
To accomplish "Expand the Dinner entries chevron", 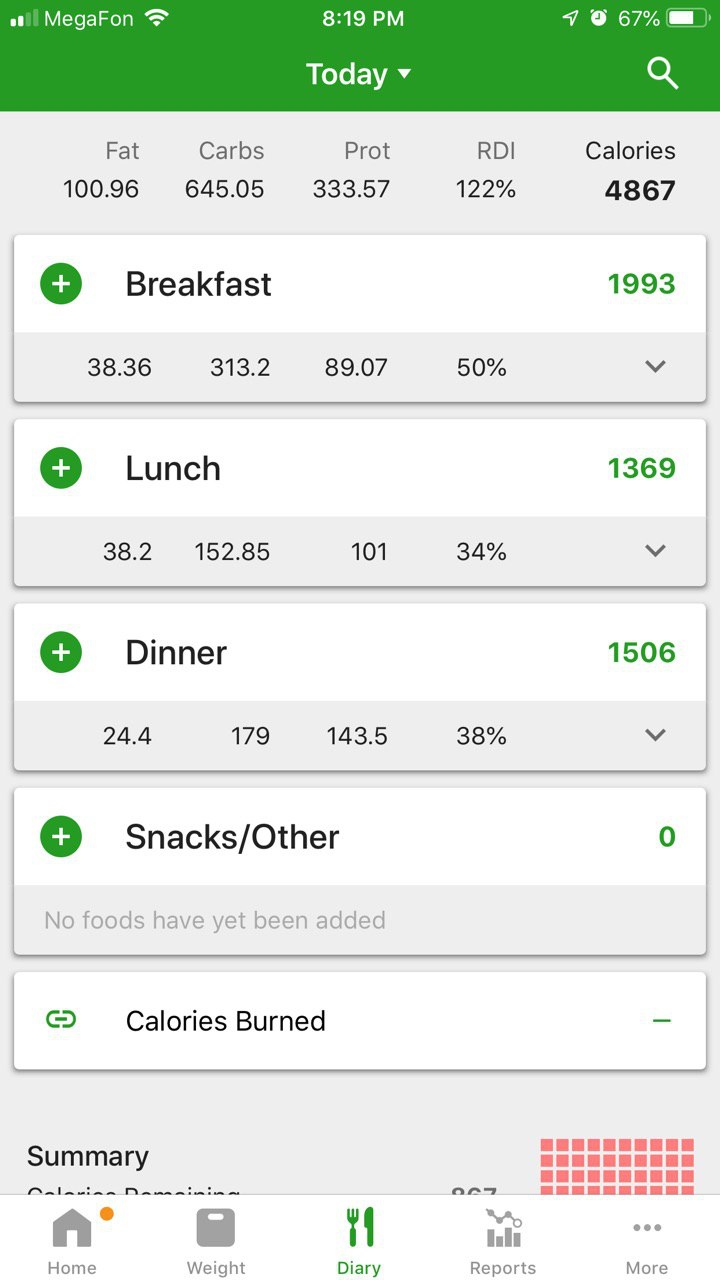I will click(x=655, y=735).
